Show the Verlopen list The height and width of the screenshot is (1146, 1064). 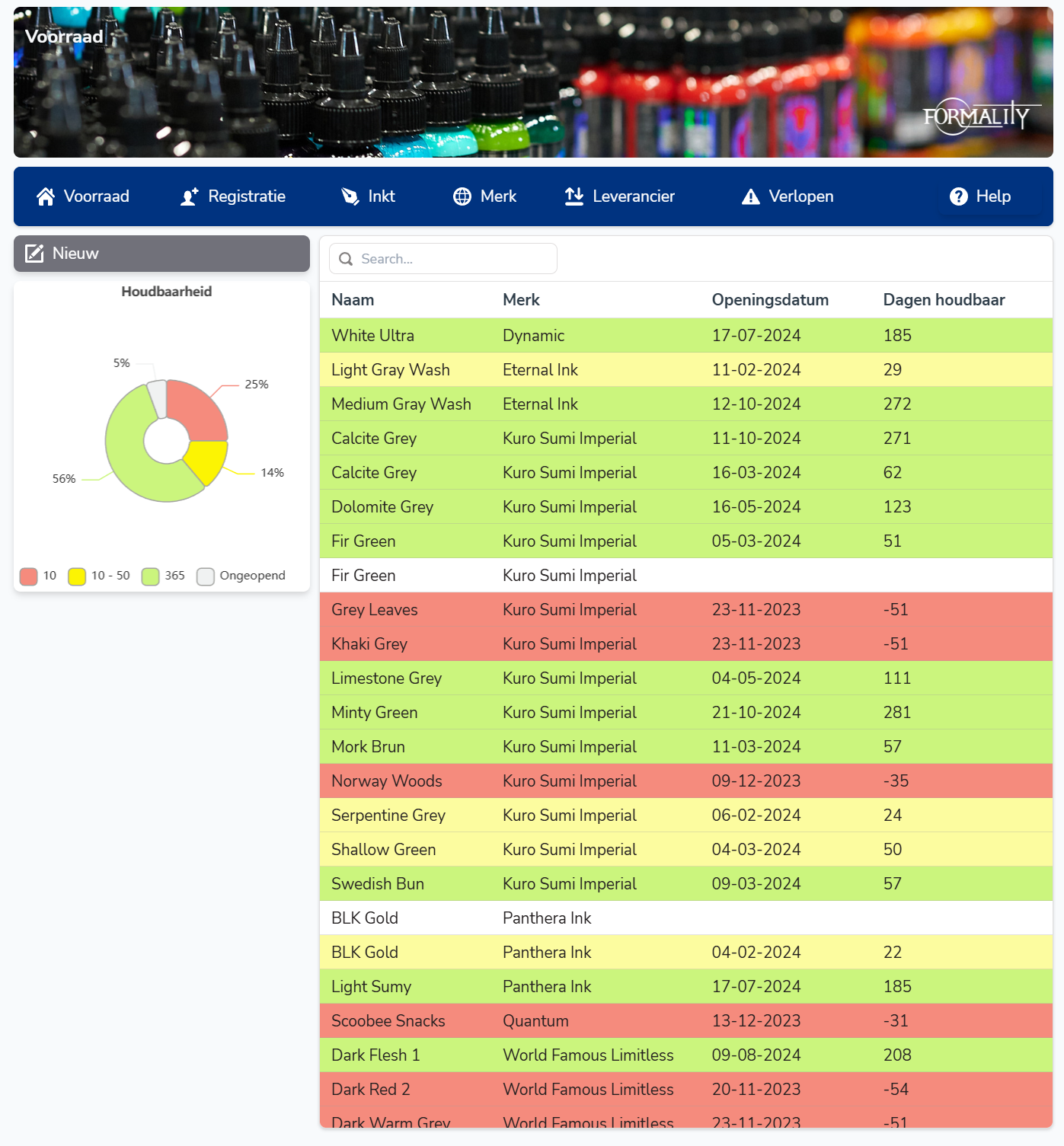click(788, 196)
